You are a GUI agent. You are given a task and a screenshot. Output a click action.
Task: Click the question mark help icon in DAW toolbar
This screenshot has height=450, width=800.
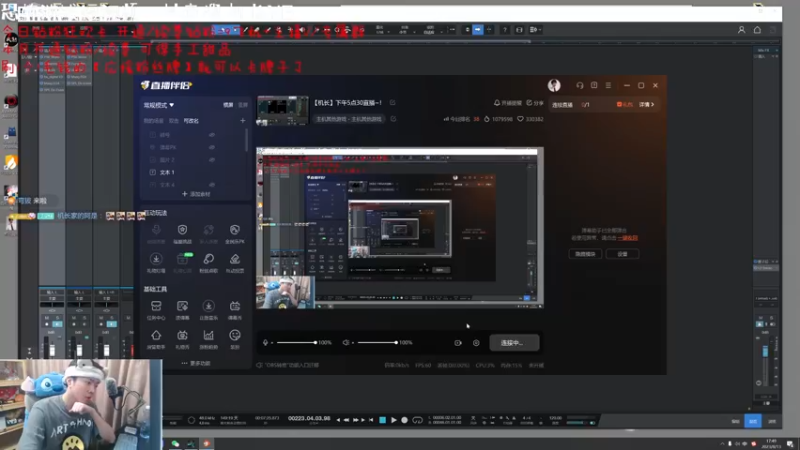click(505, 30)
